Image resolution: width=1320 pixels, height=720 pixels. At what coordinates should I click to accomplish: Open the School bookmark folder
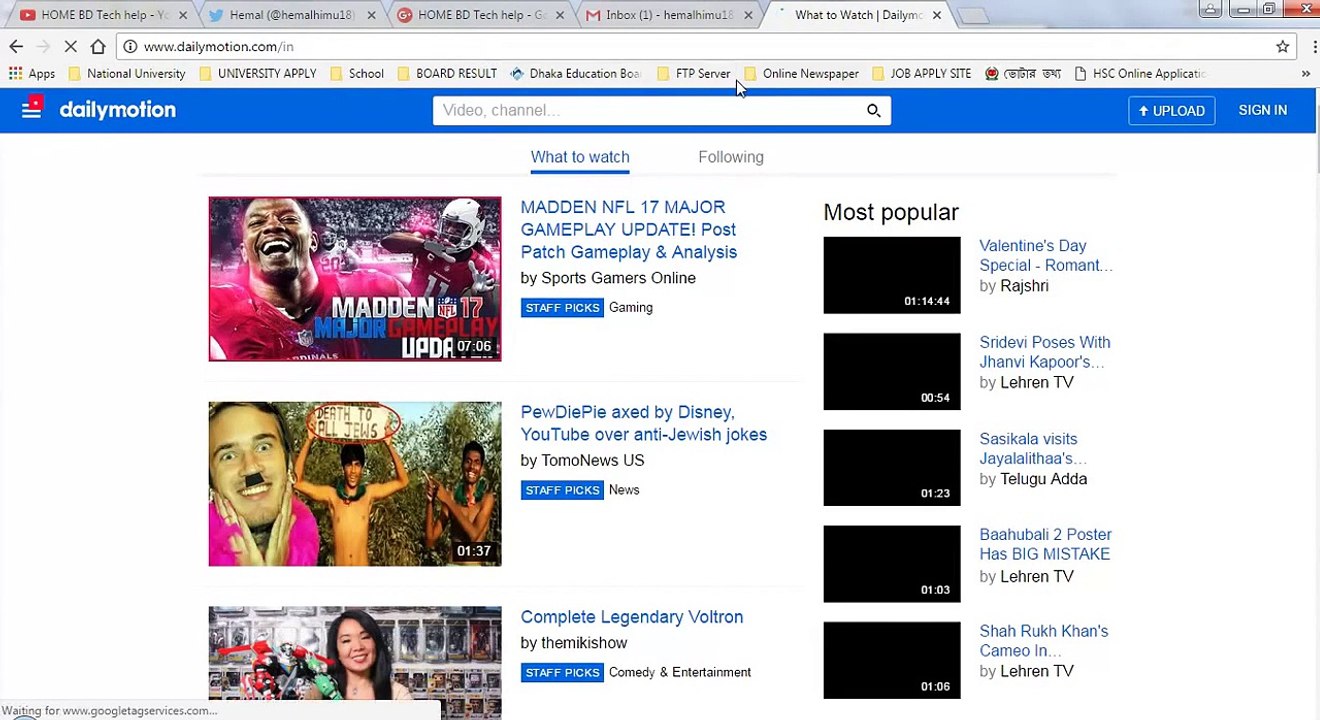pyautogui.click(x=356, y=73)
